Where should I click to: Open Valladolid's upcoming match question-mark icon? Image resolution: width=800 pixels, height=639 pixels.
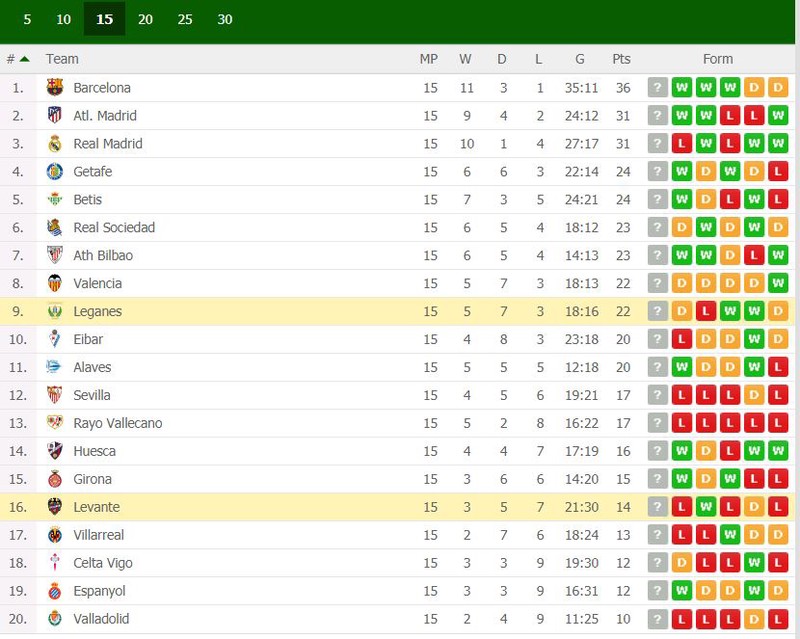[658, 619]
